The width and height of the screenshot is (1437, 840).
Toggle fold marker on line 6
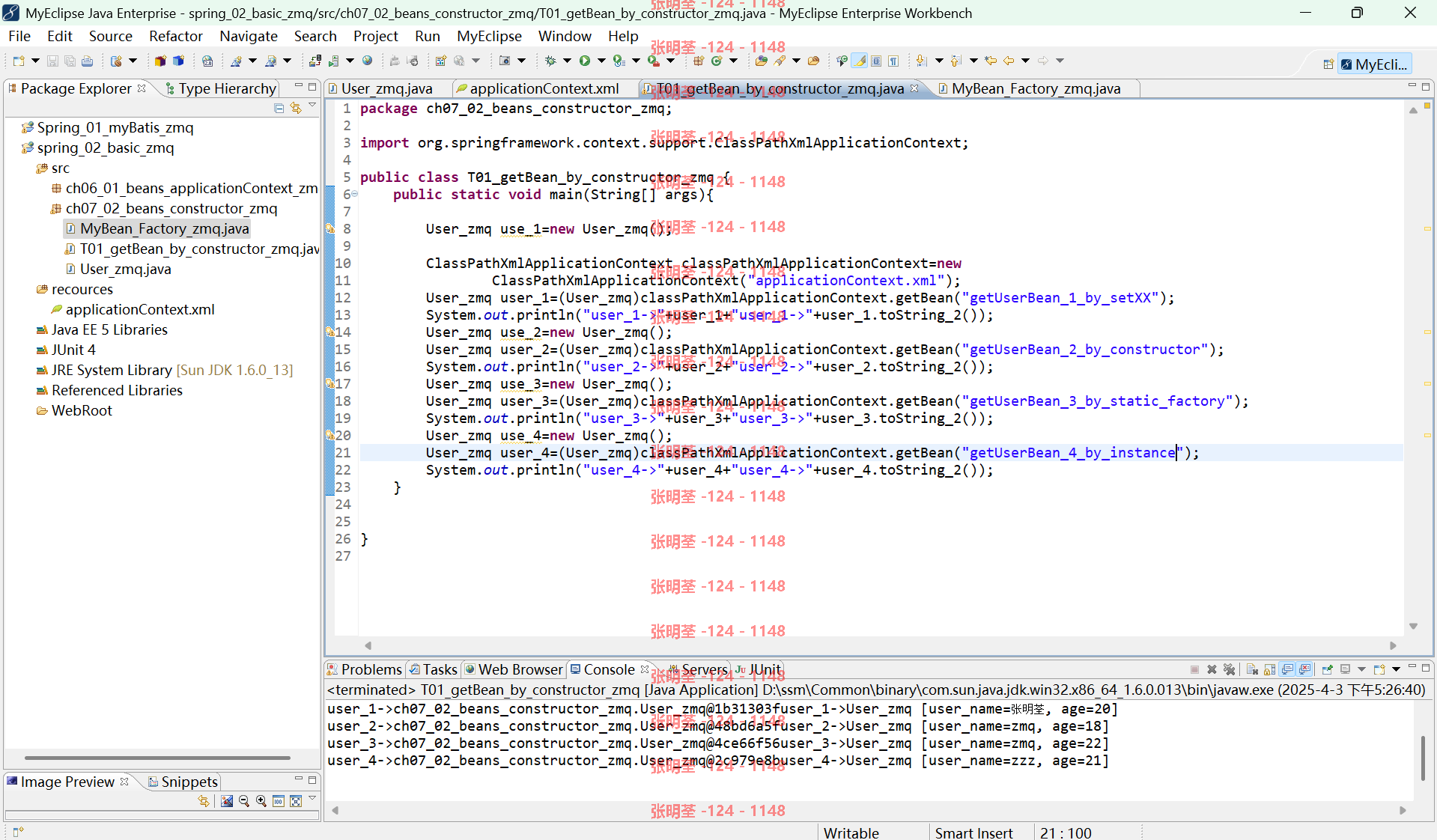point(354,194)
